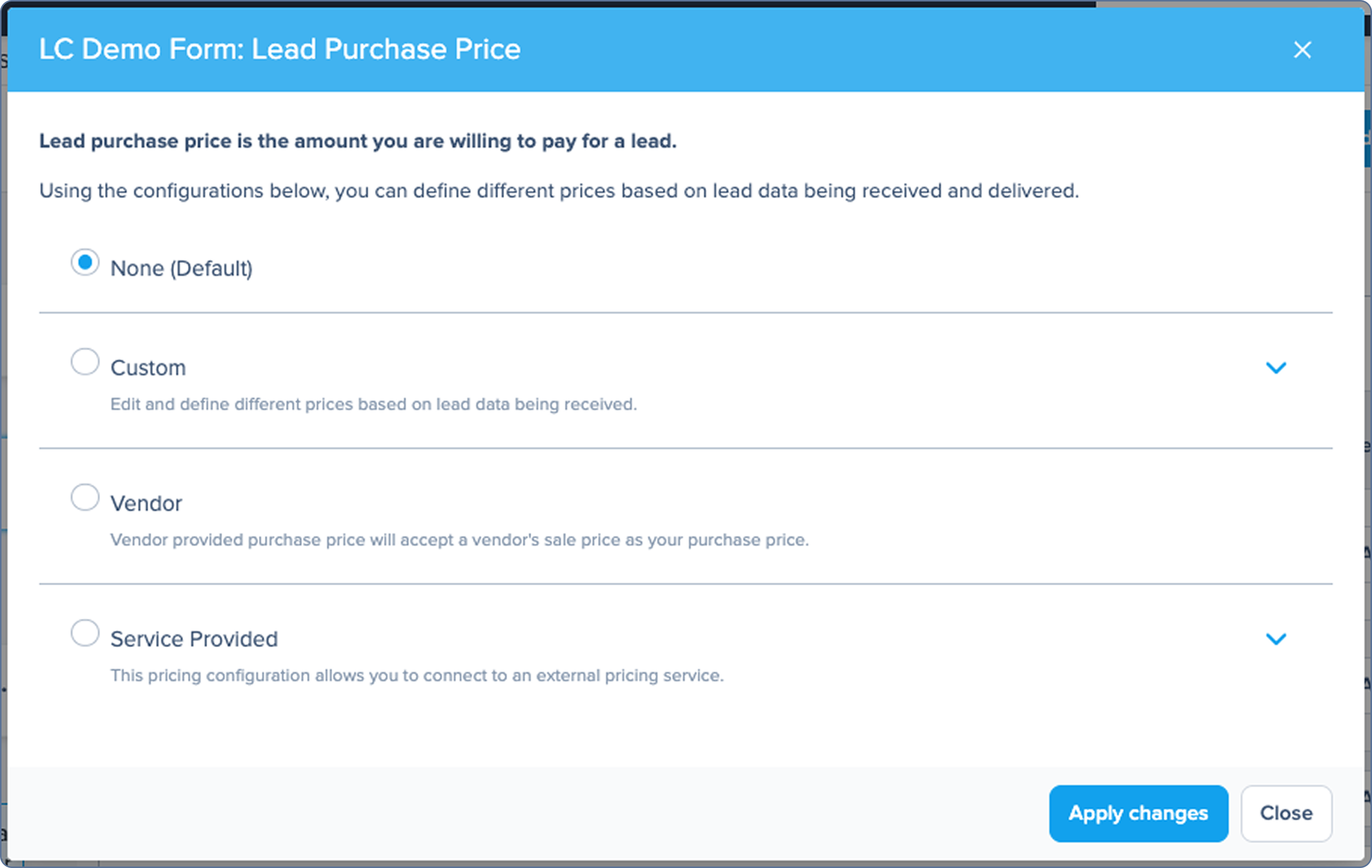Viewport: 1372px width, 868px height.
Task: Click the bold lead purchase price heading
Action: tap(358, 141)
